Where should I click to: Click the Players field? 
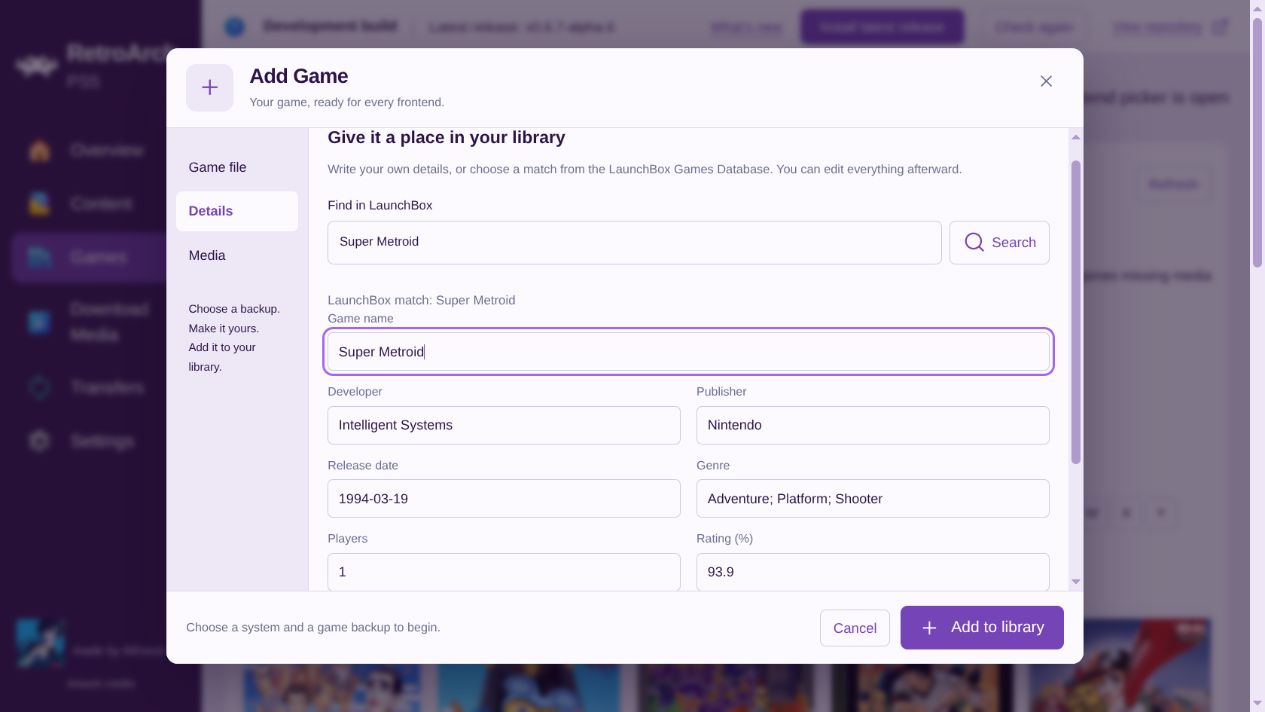(504, 572)
